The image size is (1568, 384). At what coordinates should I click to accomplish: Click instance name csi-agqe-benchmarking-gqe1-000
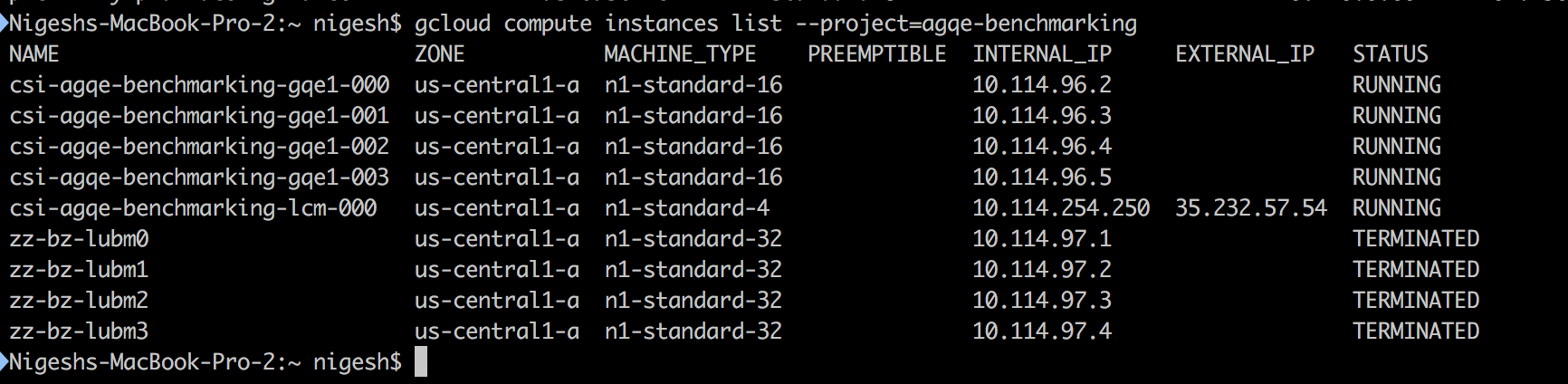pos(199,85)
